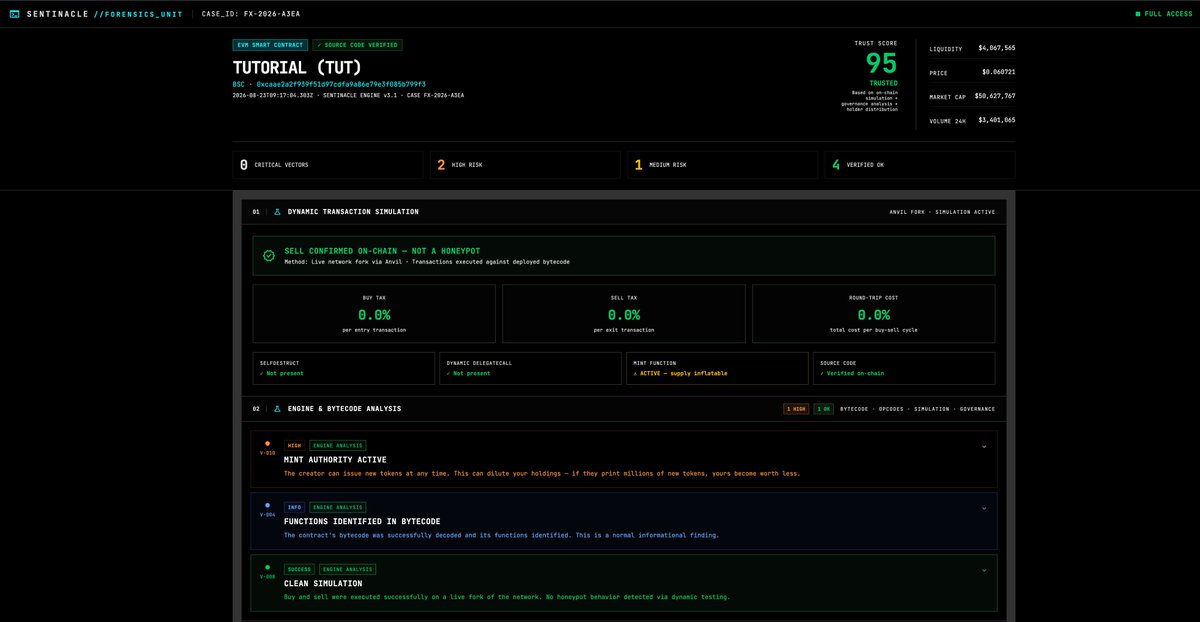Click the orange severity dot above V-010
1200x622 pixels.
[x=267, y=443]
